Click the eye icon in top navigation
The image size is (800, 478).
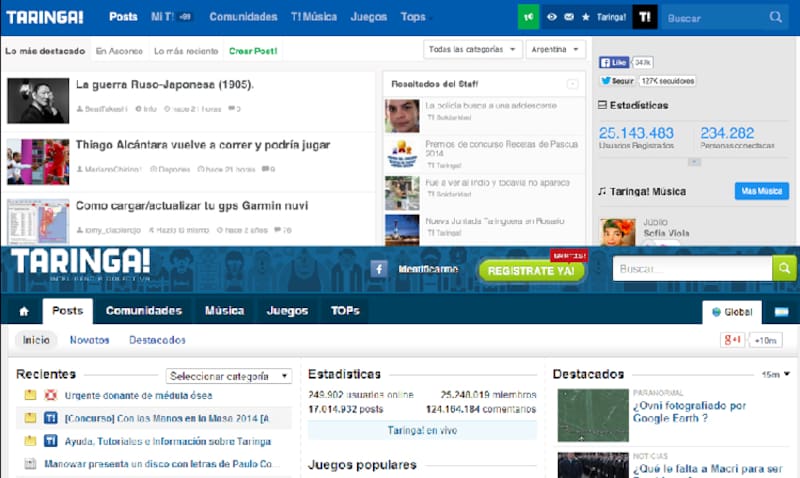pos(552,18)
